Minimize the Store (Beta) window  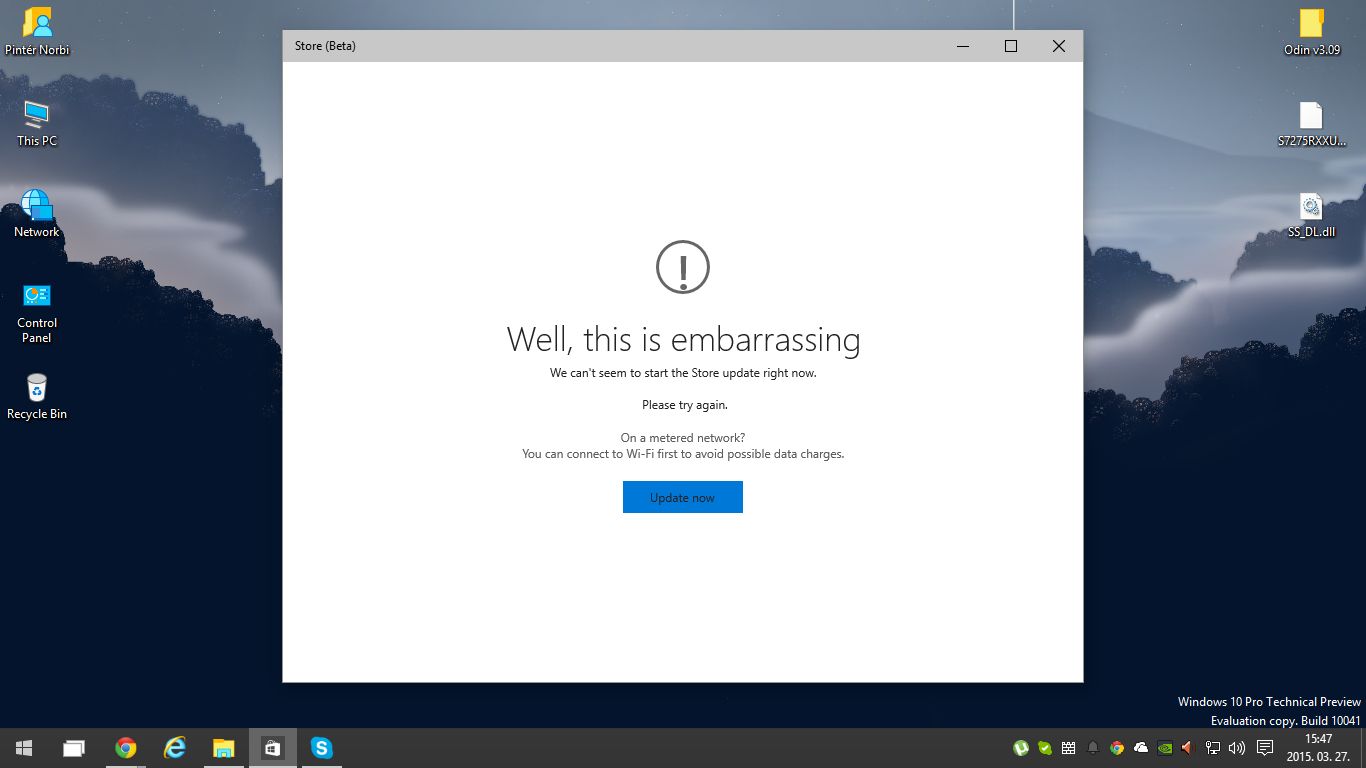click(x=963, y=46)
